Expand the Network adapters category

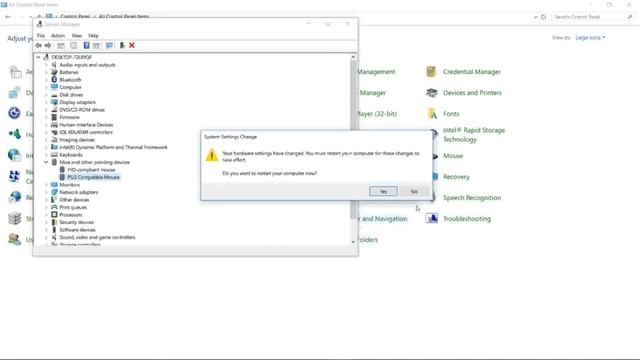[46, 192]
